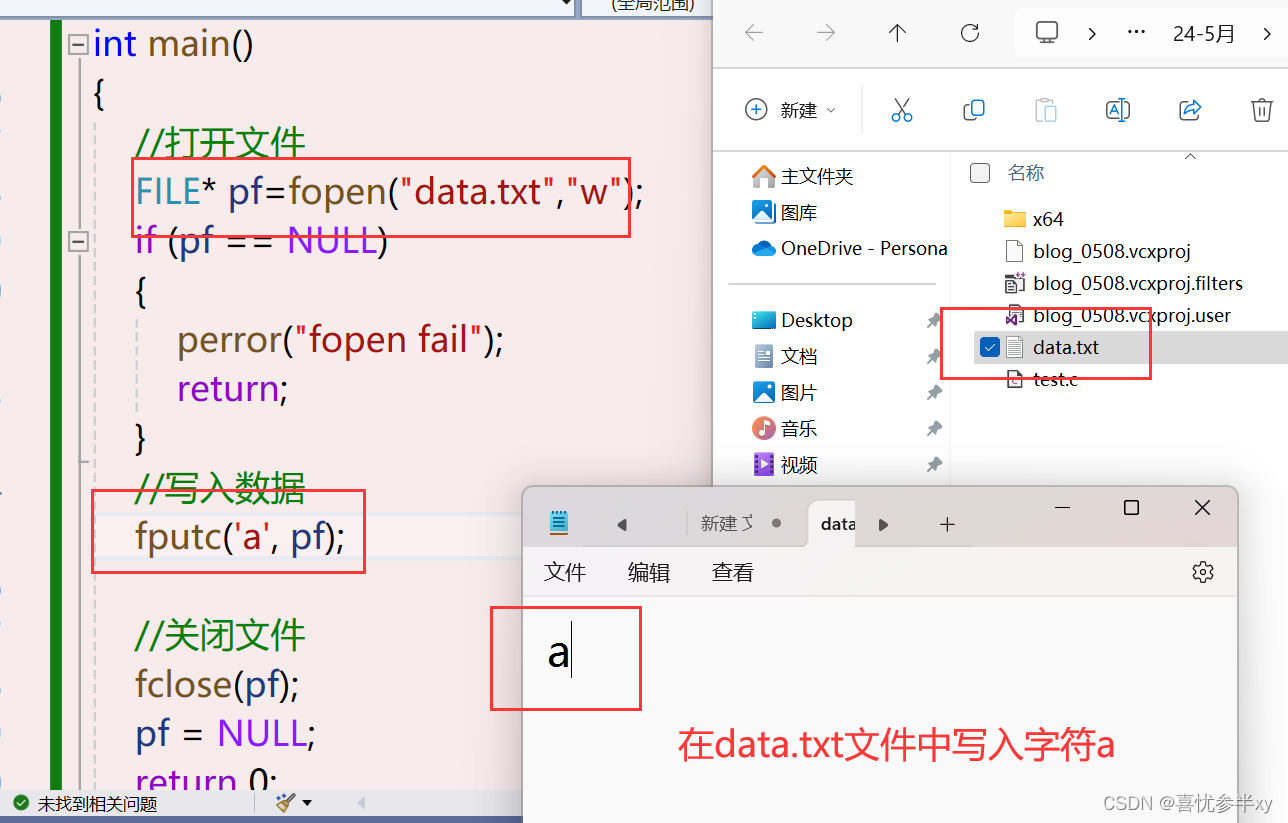Screen dimensions: 1288x823
Task: Click the perror("fopen fail"); line
Action: click(x=340, y=340)
